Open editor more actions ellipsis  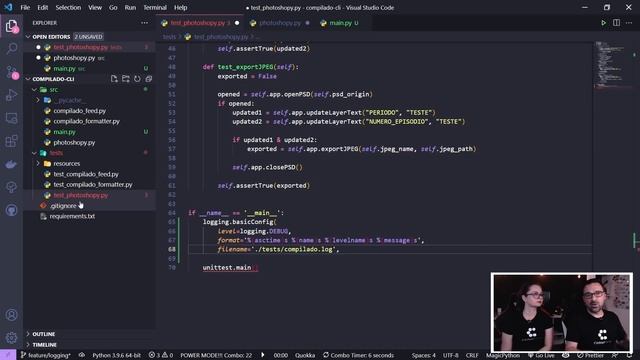629,23
